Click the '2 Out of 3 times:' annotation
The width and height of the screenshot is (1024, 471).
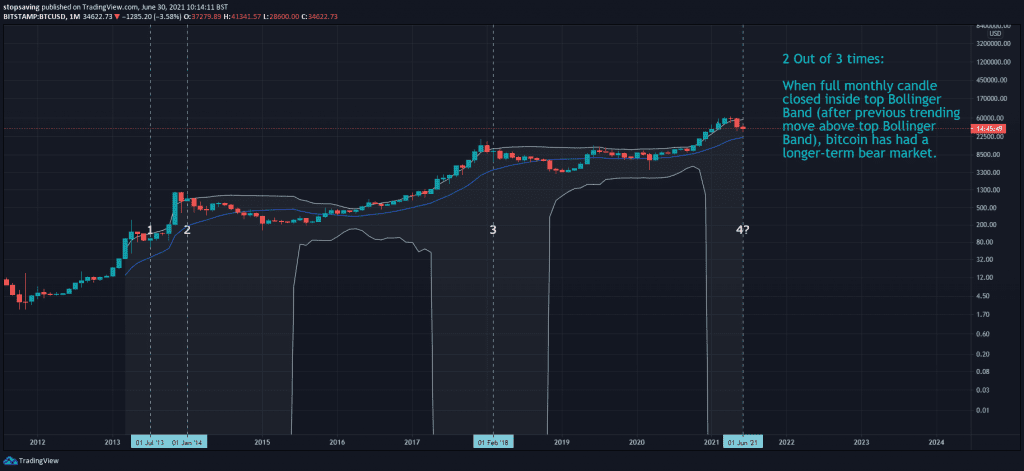point(833,59)
